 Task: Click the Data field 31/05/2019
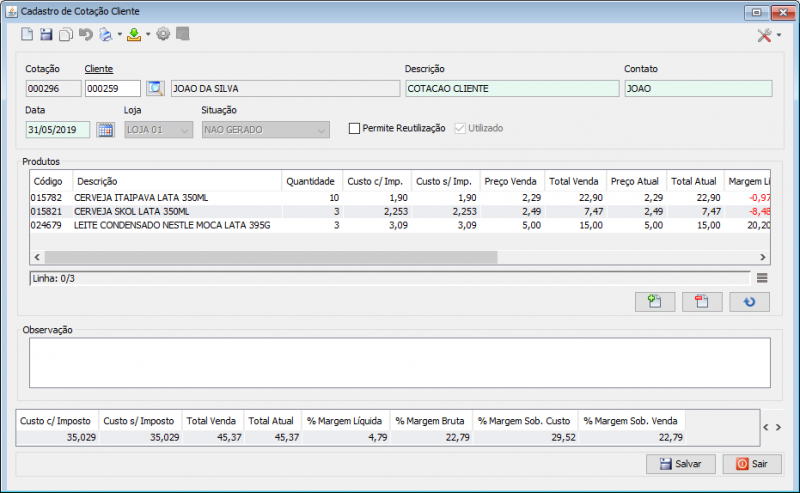58,130
